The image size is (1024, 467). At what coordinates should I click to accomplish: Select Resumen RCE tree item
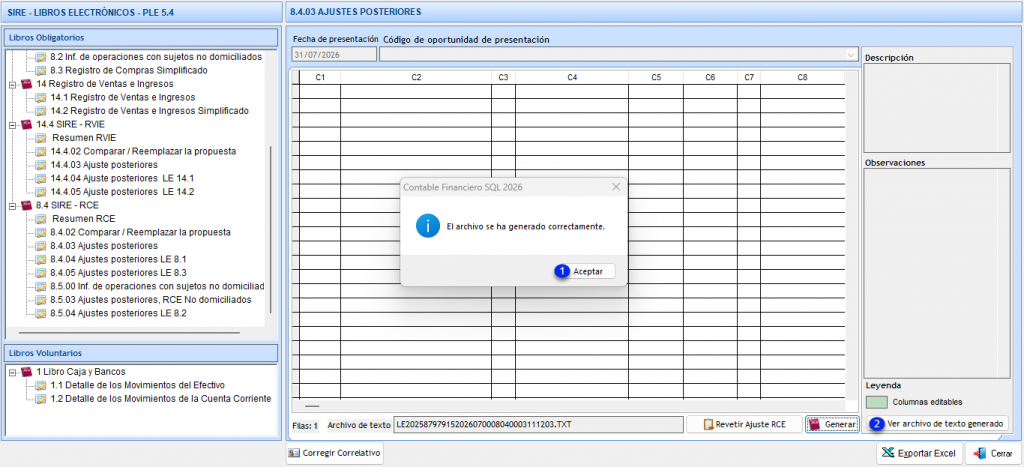pyautogui.click(x=83, y=219)
